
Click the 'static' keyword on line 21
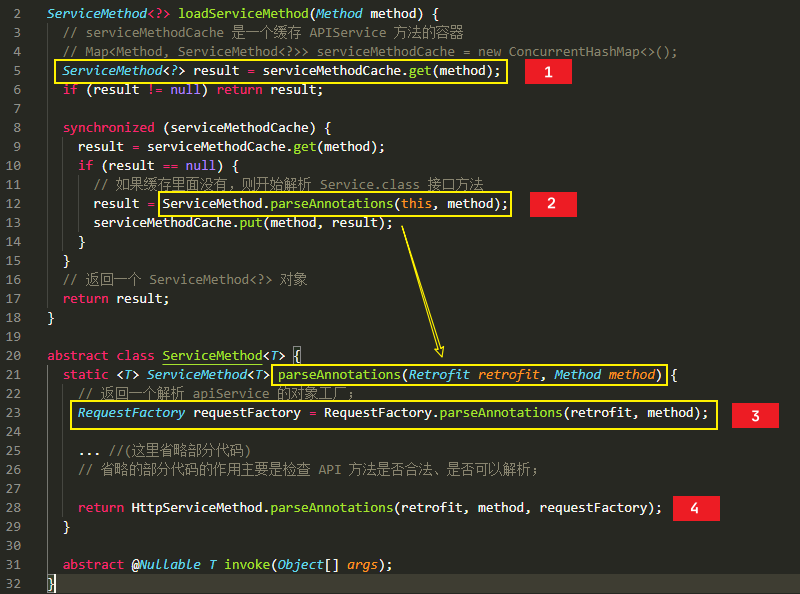86,375
